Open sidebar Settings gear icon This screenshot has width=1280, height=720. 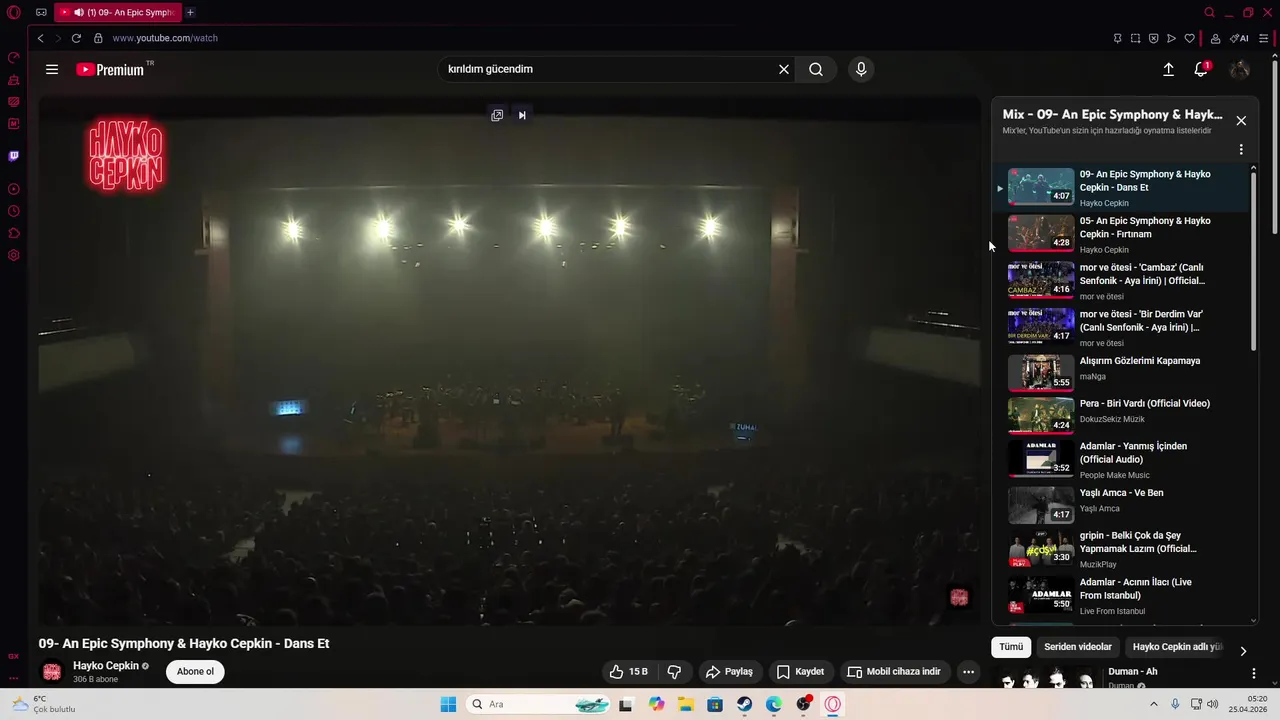tap(14, 255)
